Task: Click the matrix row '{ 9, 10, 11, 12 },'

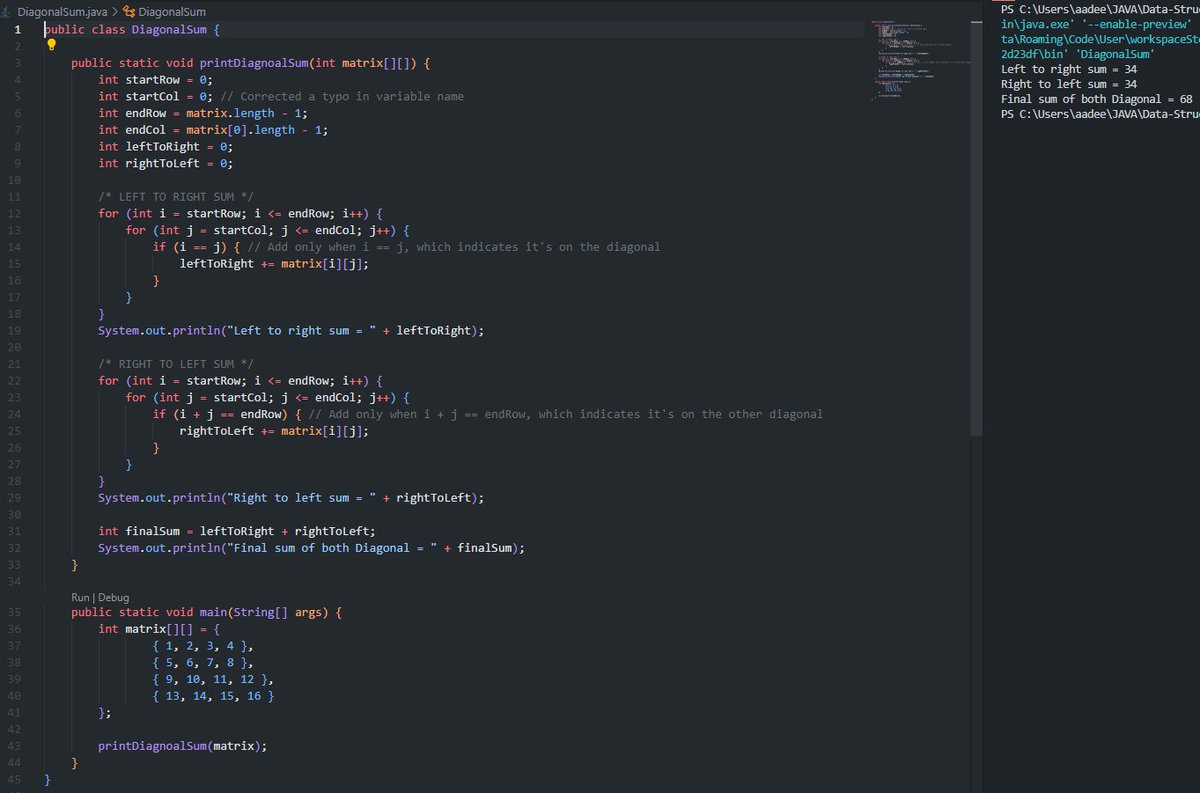Action: pyautogui.click(x=213, y=679)
